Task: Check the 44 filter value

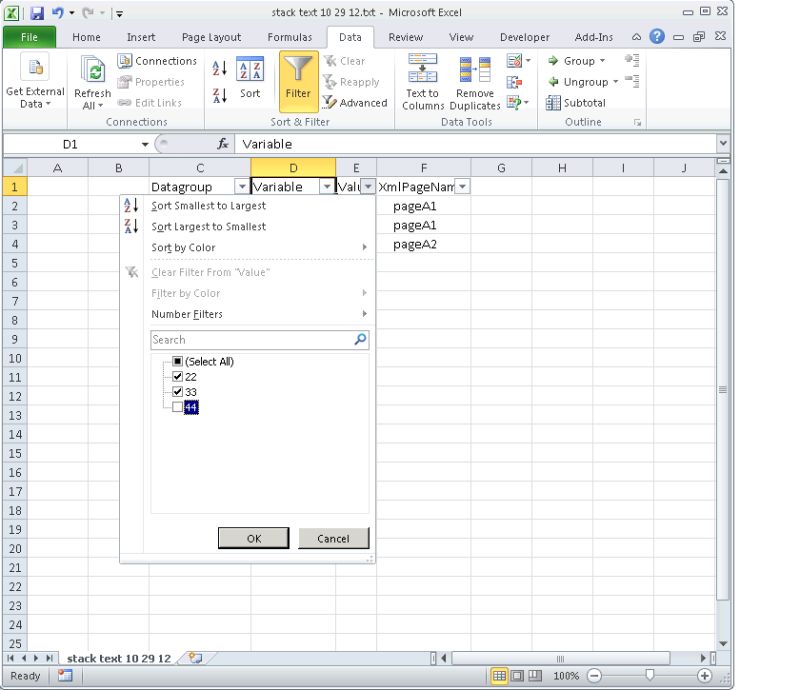Action: pos(176,407)
